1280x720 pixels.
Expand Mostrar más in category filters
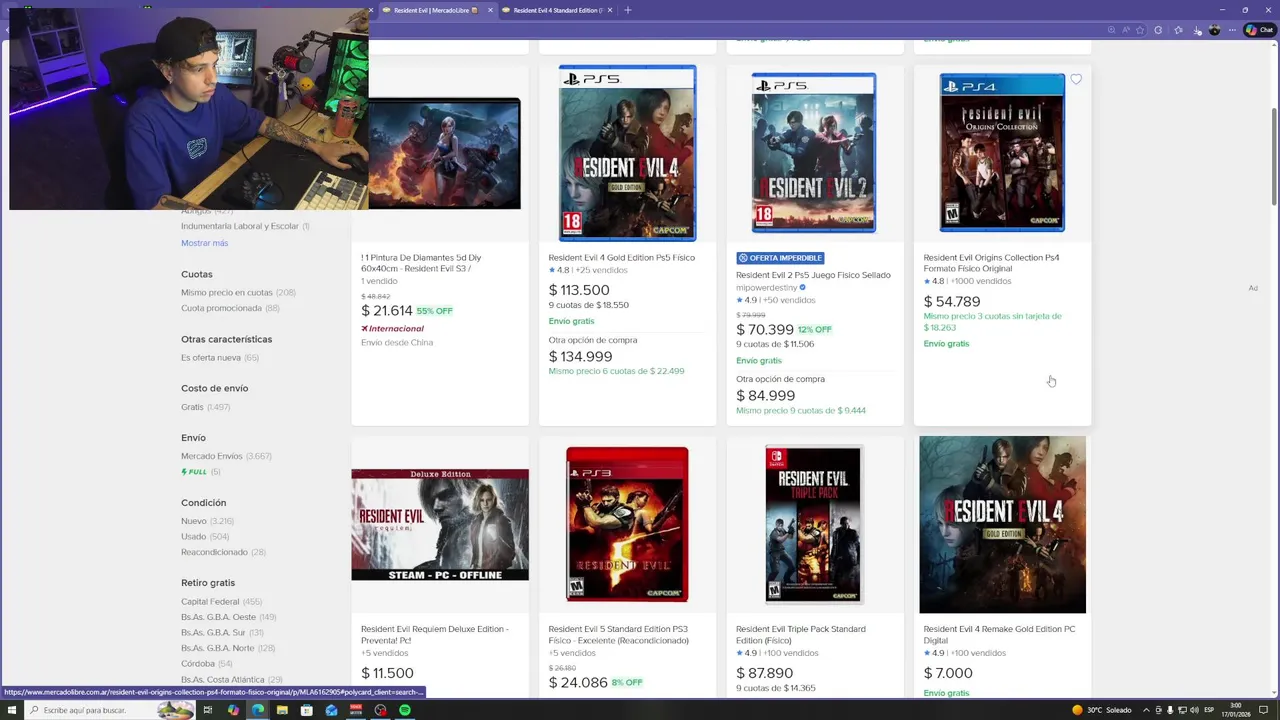[x=204, y=243]
